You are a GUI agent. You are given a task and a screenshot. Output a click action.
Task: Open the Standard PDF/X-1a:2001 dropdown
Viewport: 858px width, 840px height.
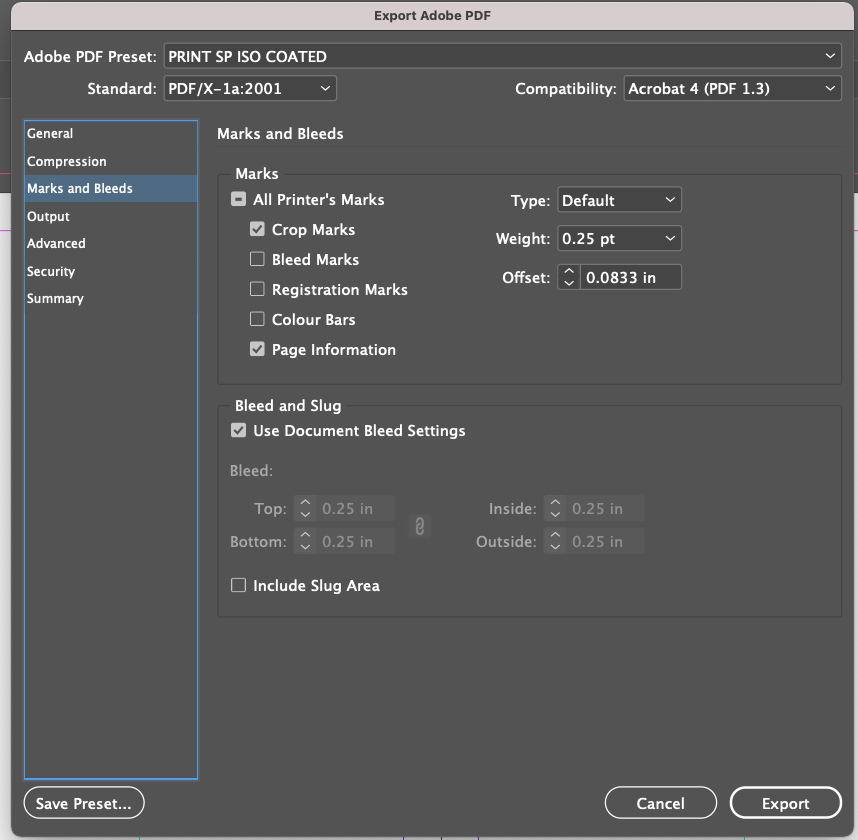(249, 89)
